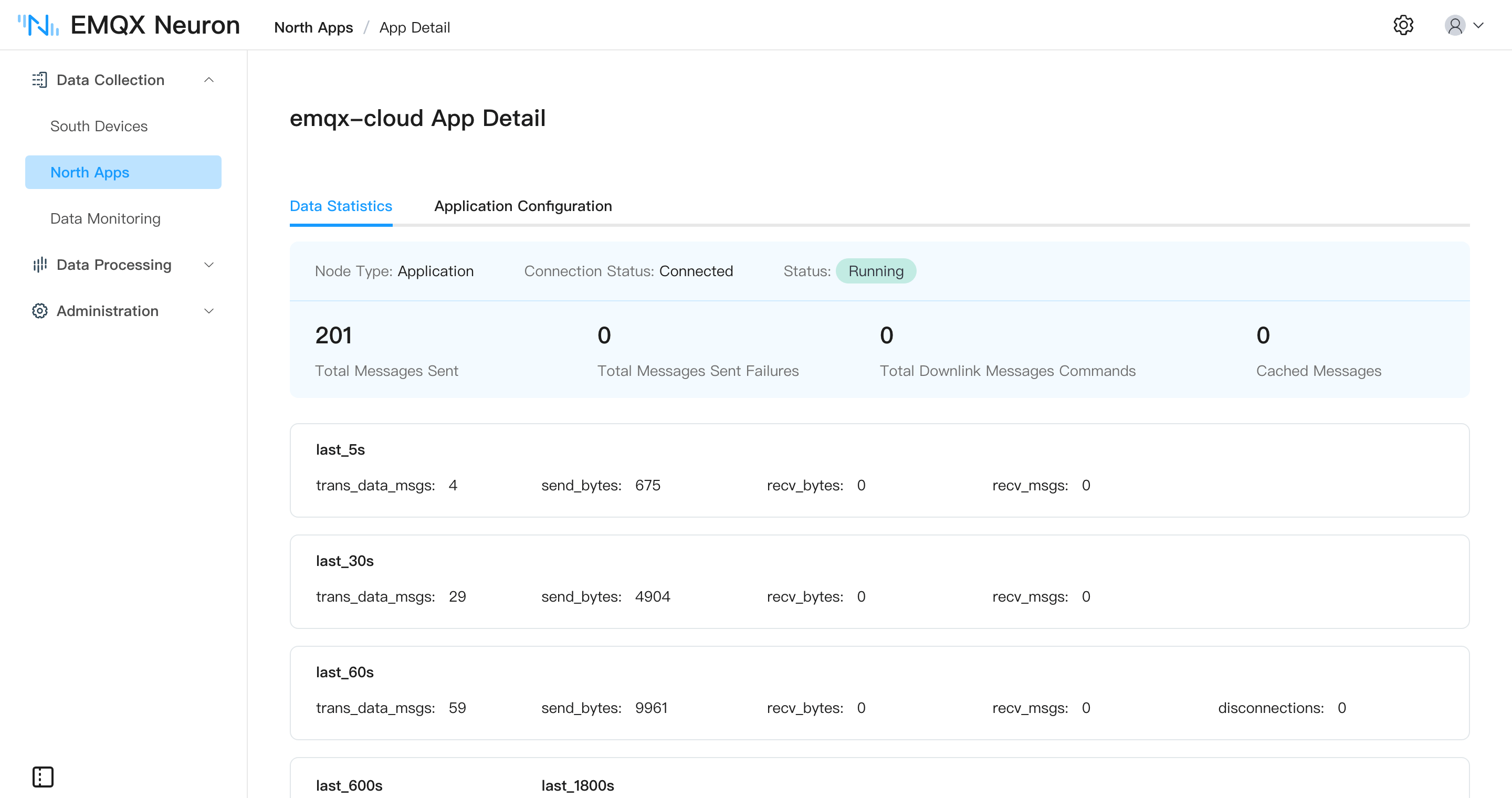1512x798 pixels.
Task: Click the last_30s card heading
Action: pyautogui.click(x=344, y=561)
